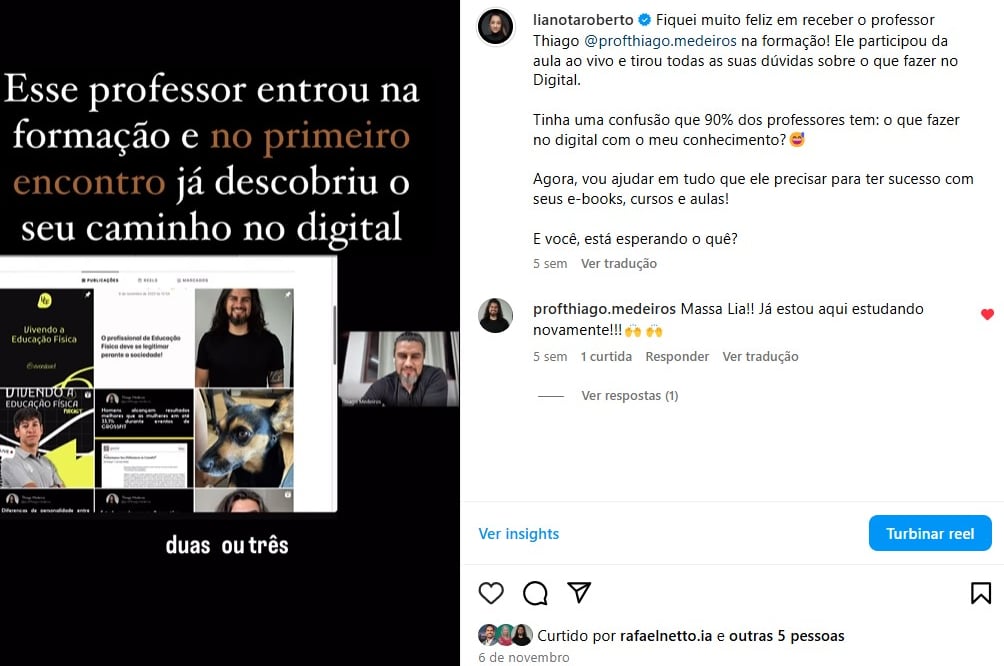Expand Ver respostas (1) replies

point(629,396)
